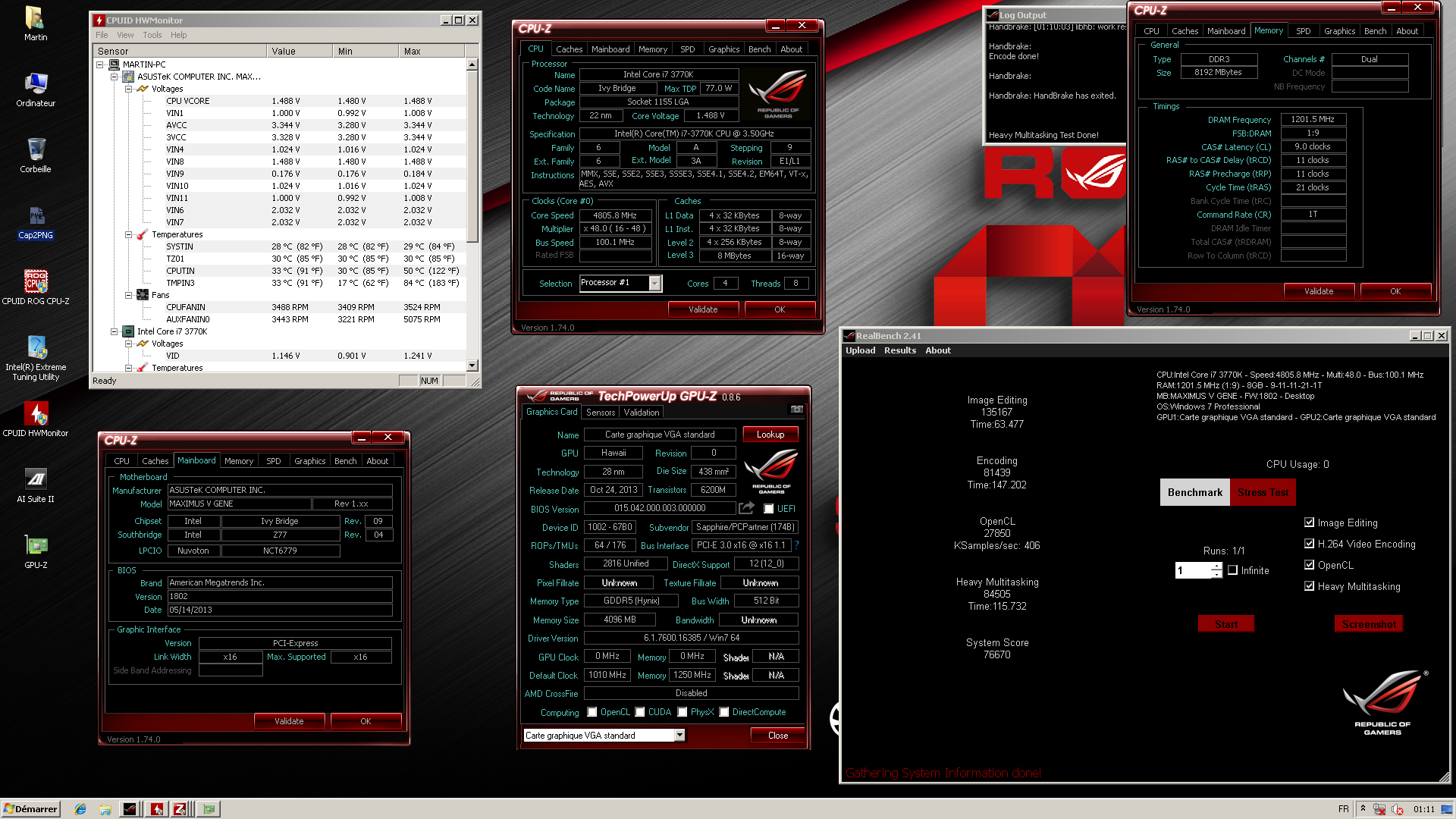Collapse the MARTIN-PC tree node
The width and height of the screenshot is (1456, 819).
click(x=99, y=64)
